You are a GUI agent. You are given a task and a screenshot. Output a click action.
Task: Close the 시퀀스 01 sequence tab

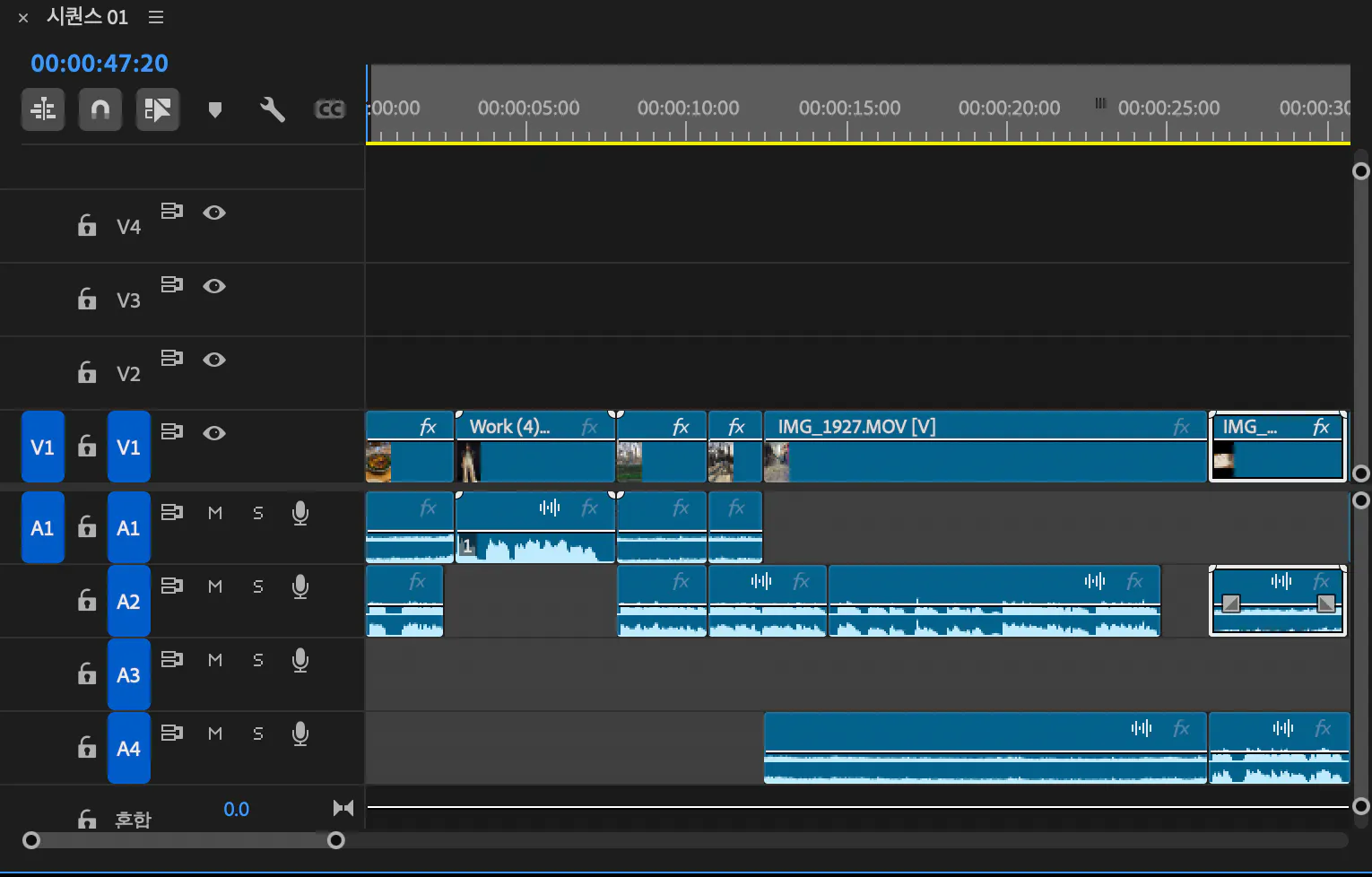pyautogui.click(x=23, y=18)
